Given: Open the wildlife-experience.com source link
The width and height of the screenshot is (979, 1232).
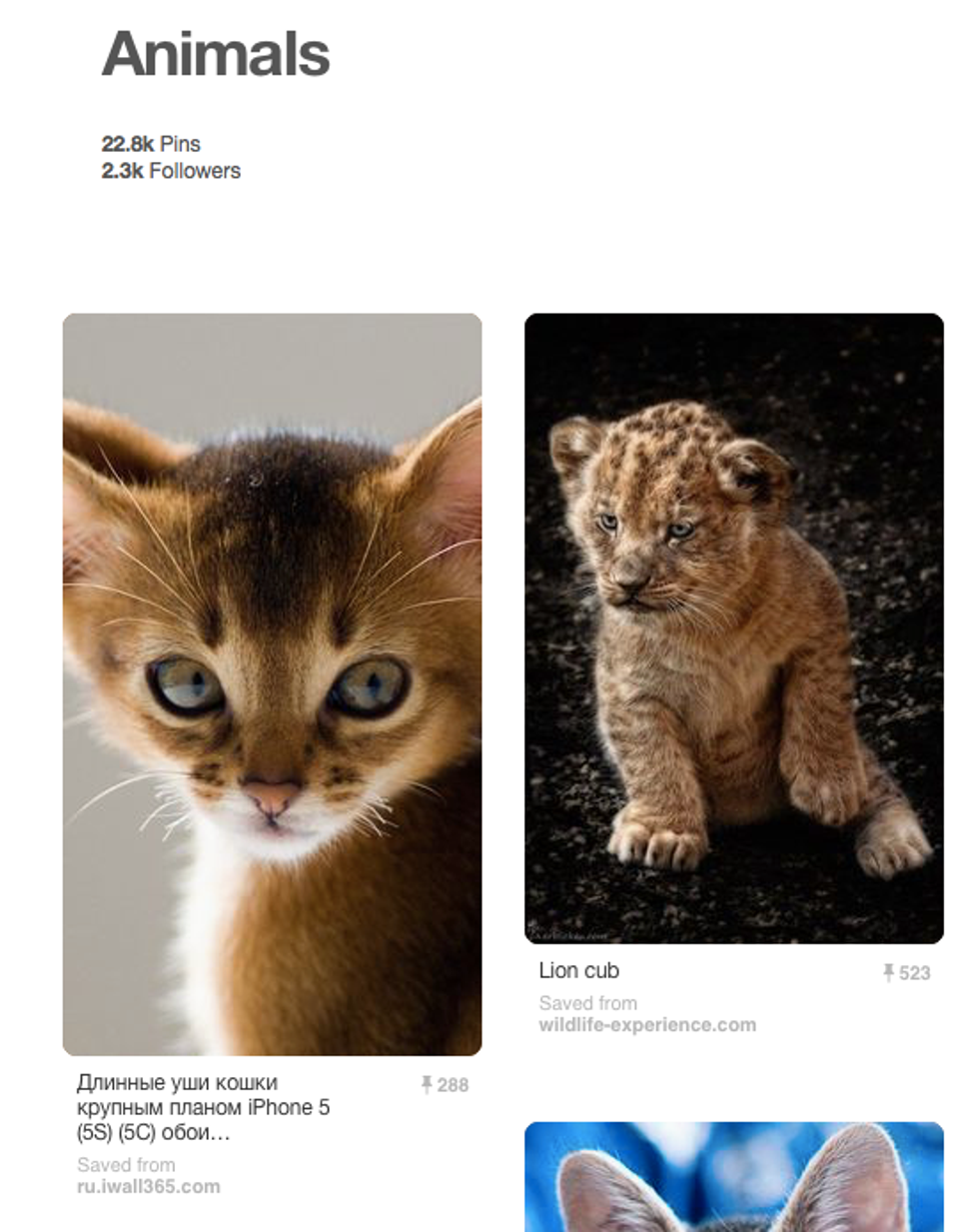Looking at the screenshot, I should [647, 1025].
